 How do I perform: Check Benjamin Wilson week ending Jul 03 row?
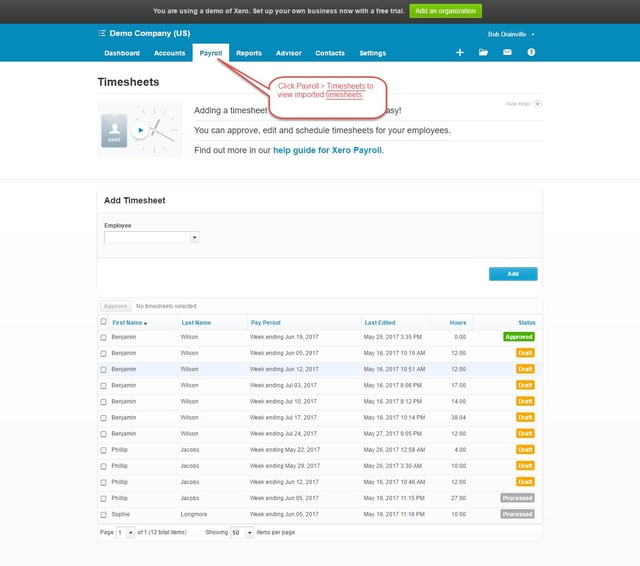pyautogui.click(x=103, y=386)
